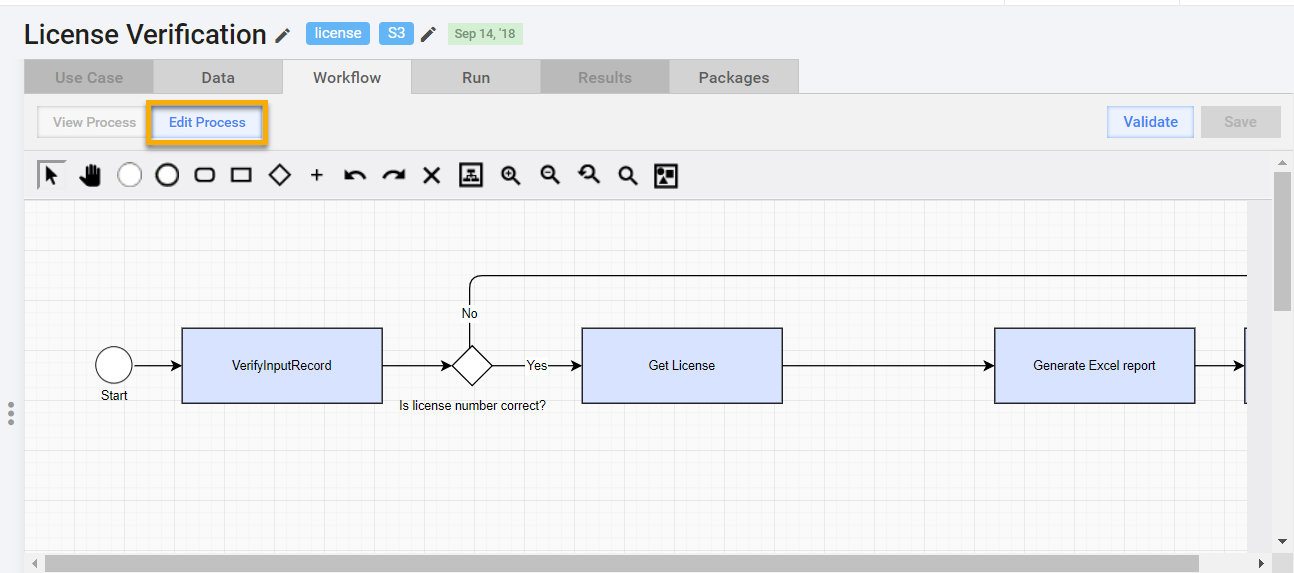The image size is (1294, 573).
Task: Select the Start event circle
Action: (x=114, y=365)
